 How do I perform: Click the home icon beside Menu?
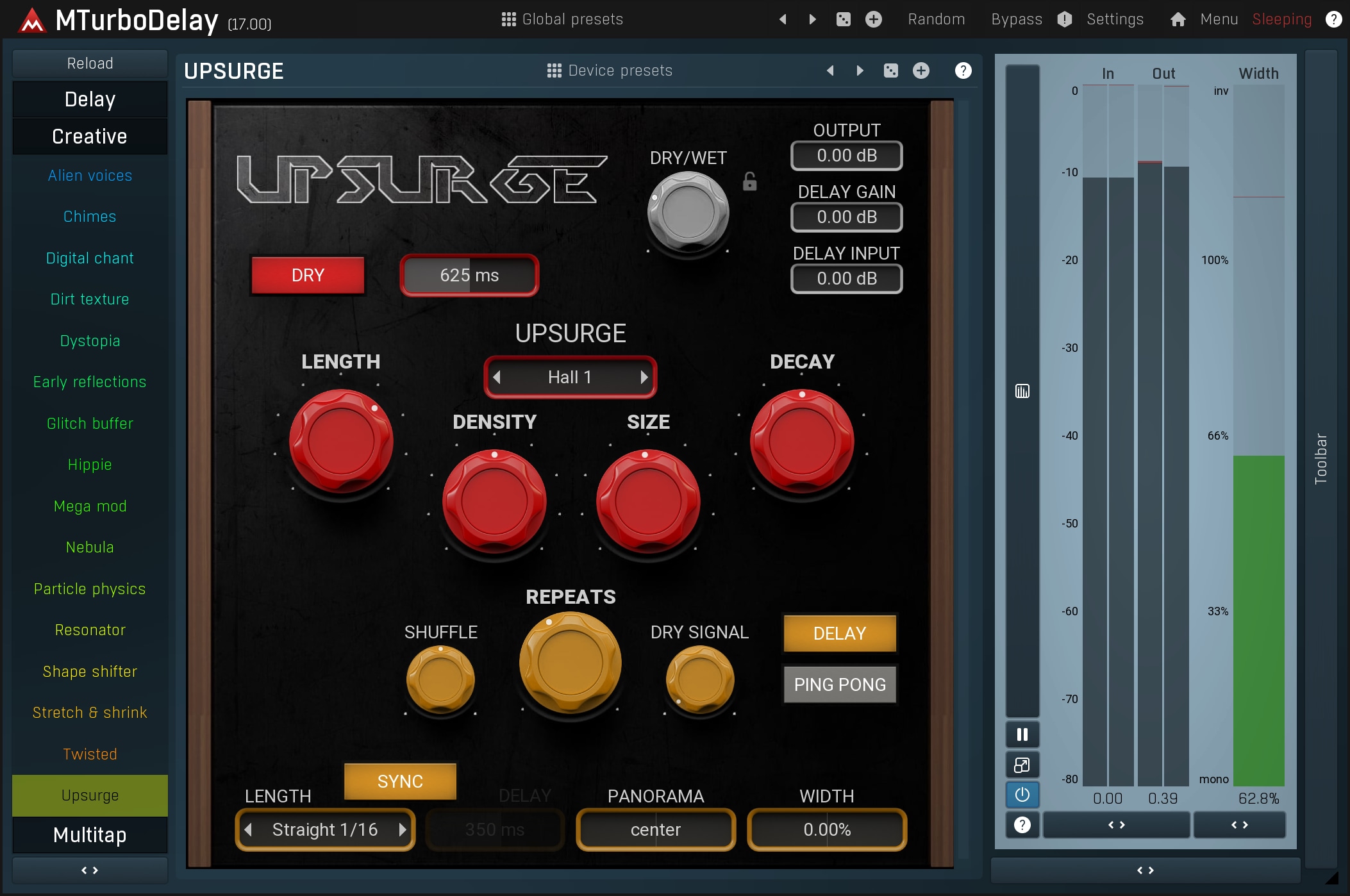(x=1178, y=19)
